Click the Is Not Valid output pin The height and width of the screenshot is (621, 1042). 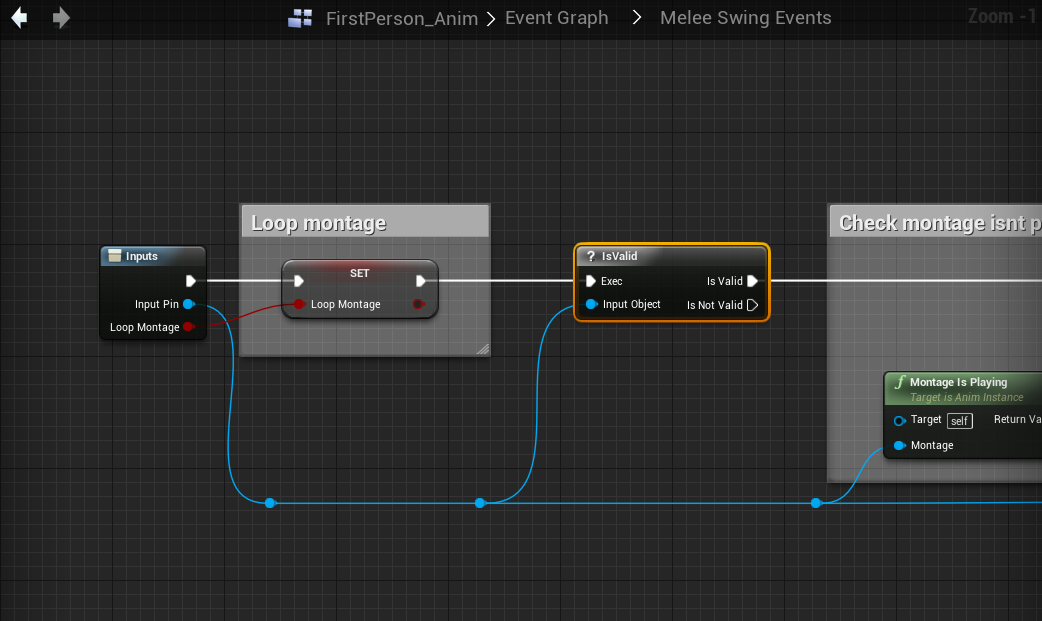coord(753,305)
